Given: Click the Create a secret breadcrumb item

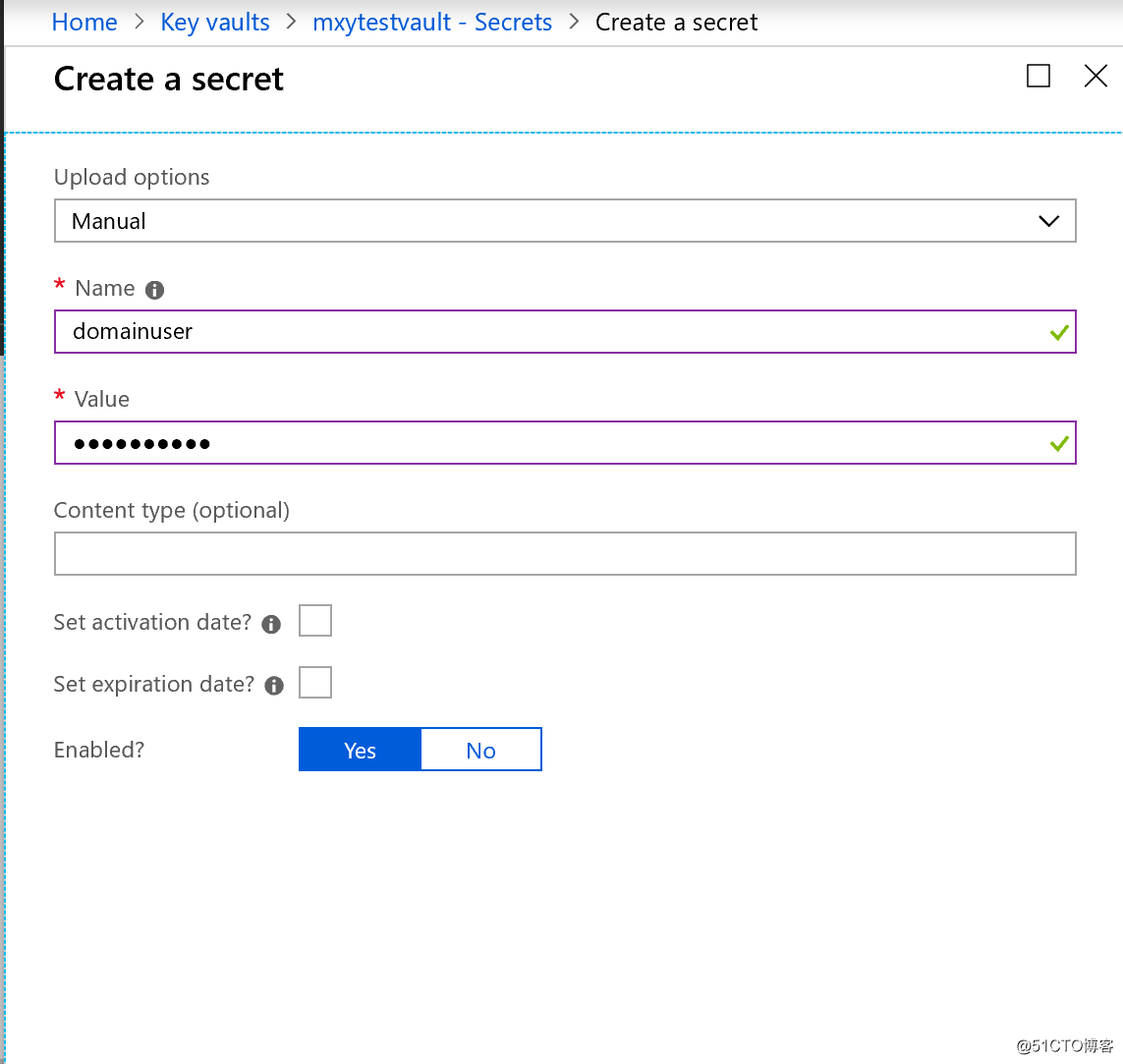Looking at the screenshot, I should tap(676, 23).
